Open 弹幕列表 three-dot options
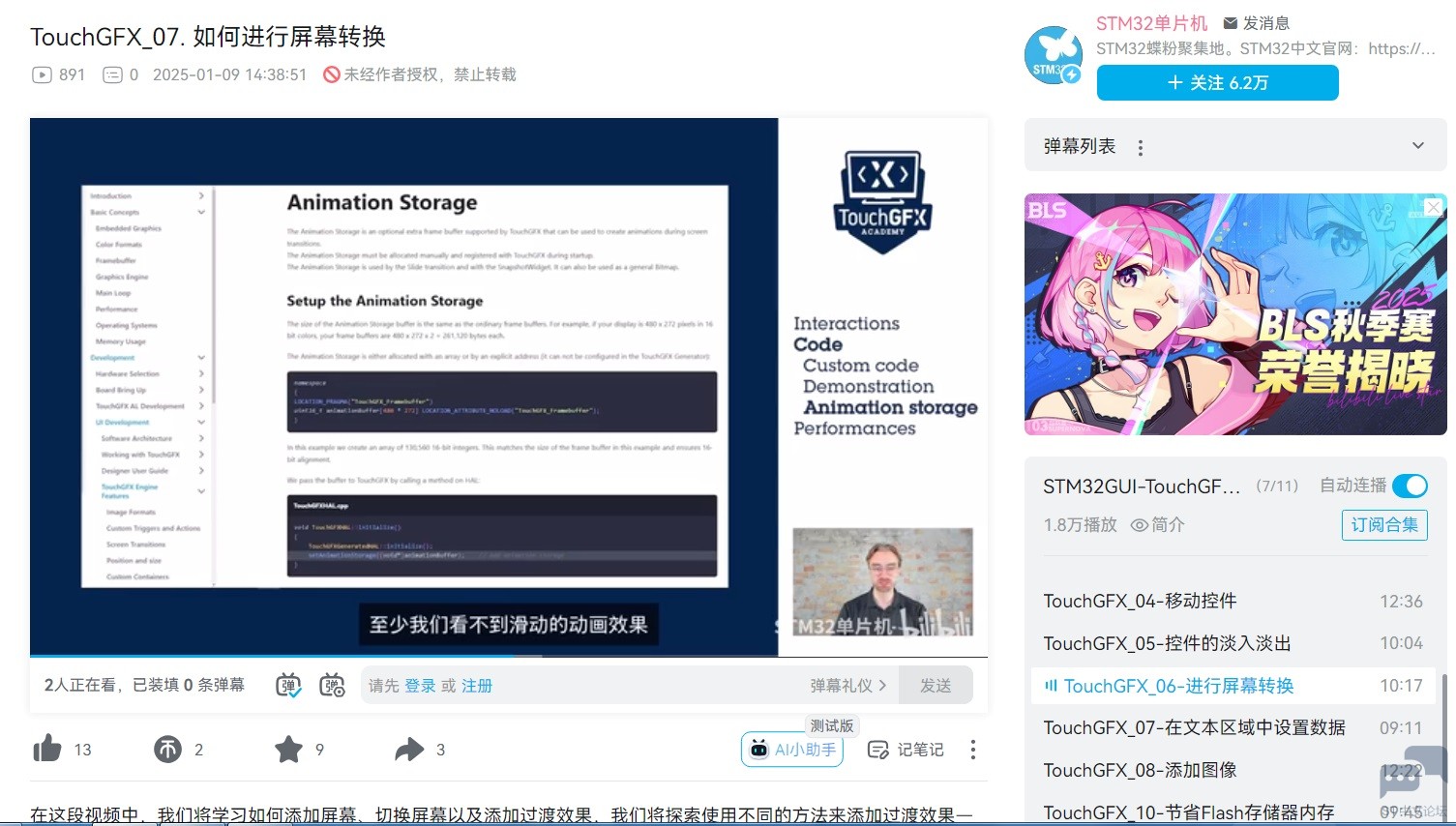The height and width of the screenshot is (826, 1456). [1141, 148]
